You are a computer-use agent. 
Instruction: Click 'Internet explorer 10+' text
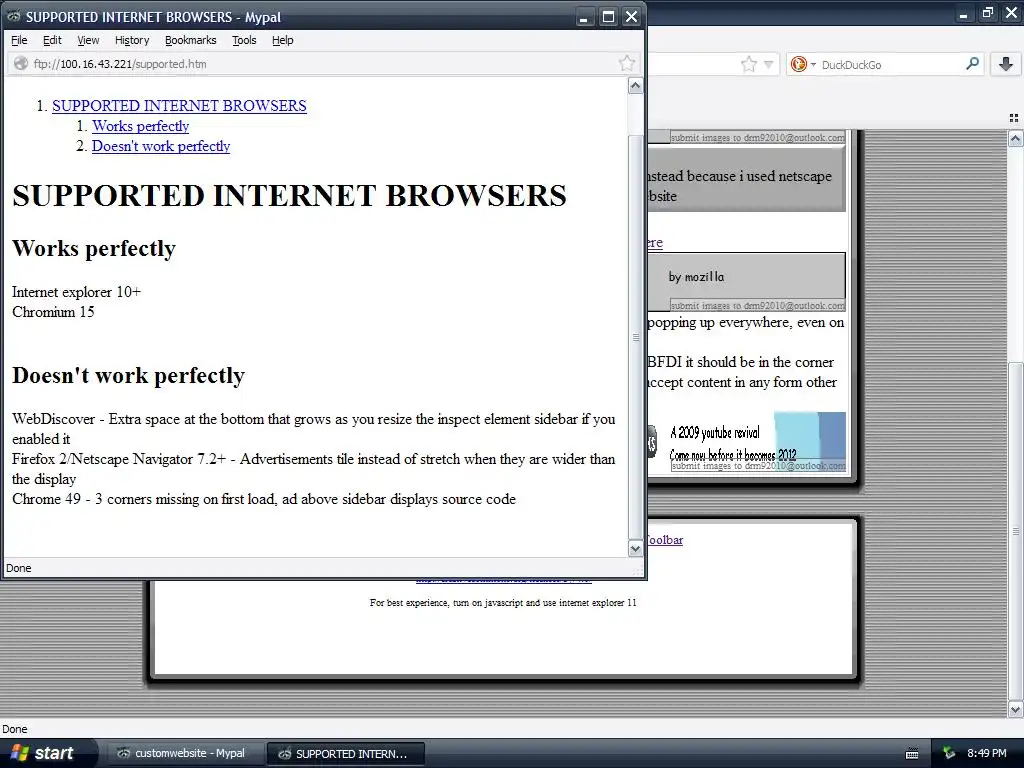[x=76, y=292]
